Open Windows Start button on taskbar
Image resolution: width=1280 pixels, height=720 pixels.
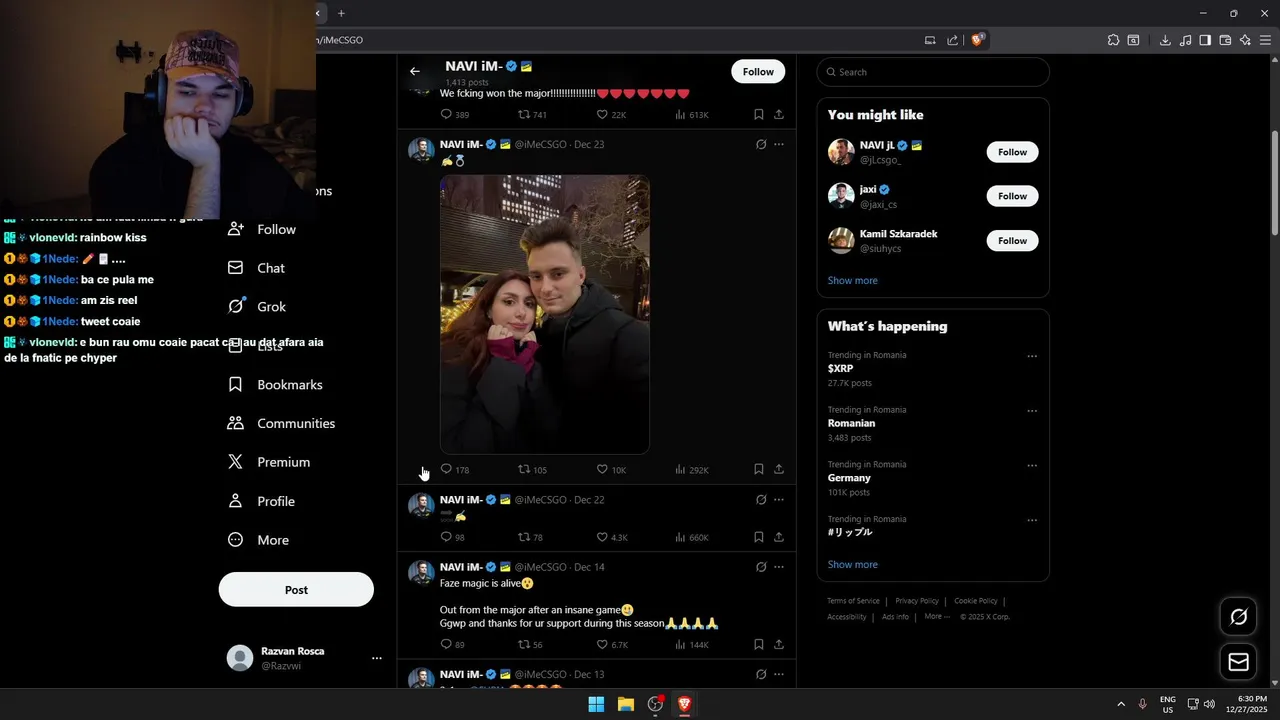[x=596, y=704]
